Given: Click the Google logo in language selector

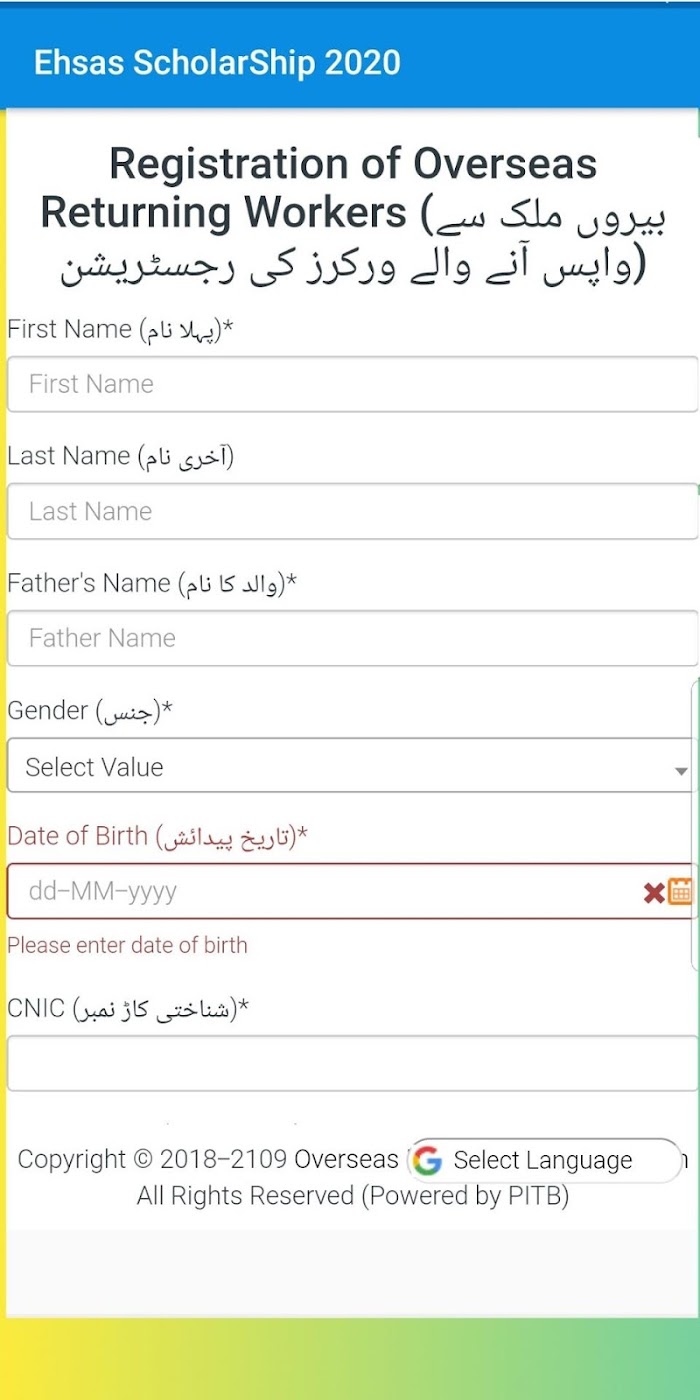Looking at the screenshot, I should (x=428, y=1160).
